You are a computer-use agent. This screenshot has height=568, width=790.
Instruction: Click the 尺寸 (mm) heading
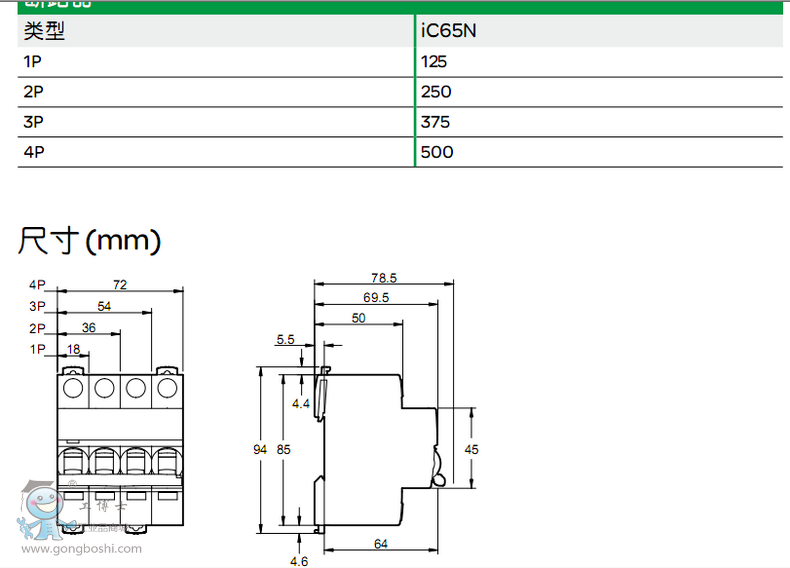[89, 240]
